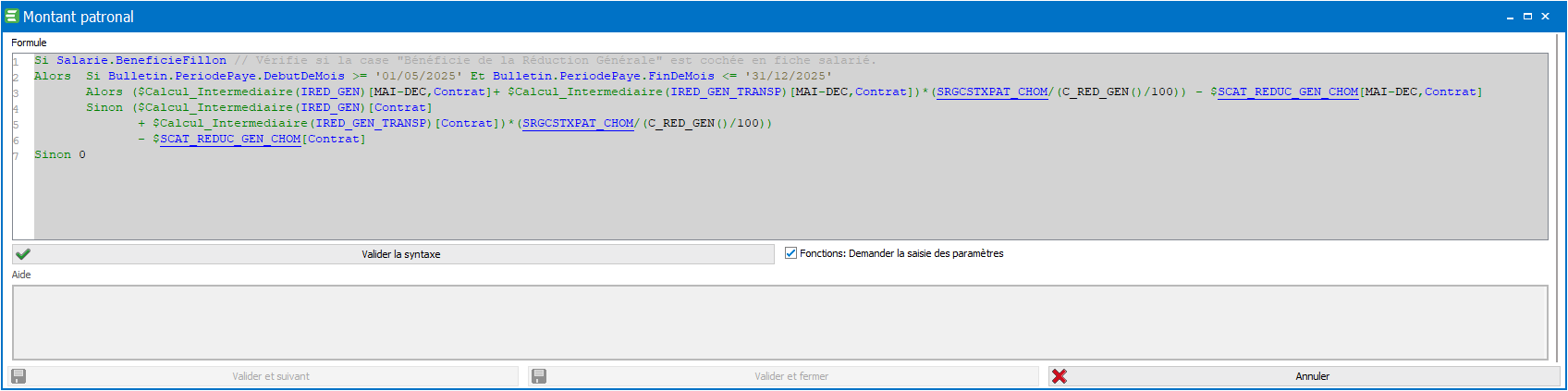Viewport: 1568px width, 391px height.
Task: Click the '31/12/2025' date in line 2
Action: pyautogui.click(x=789, y=76)
